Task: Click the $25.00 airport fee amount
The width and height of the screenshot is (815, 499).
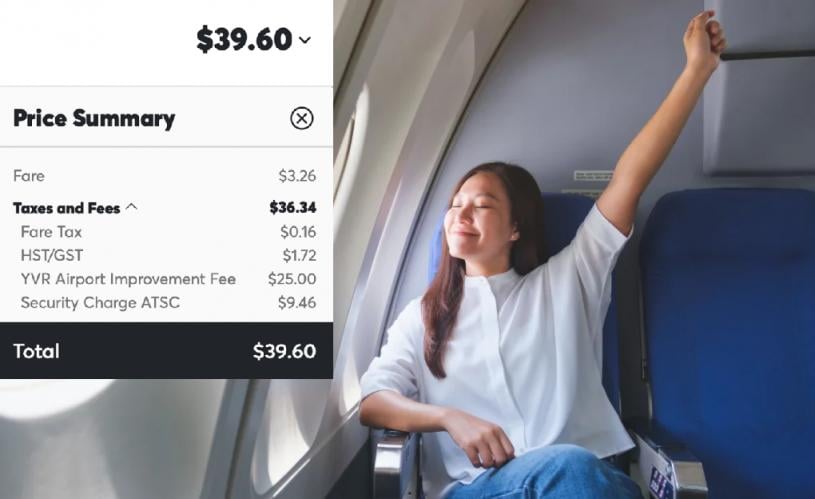Action: point(292,279)
